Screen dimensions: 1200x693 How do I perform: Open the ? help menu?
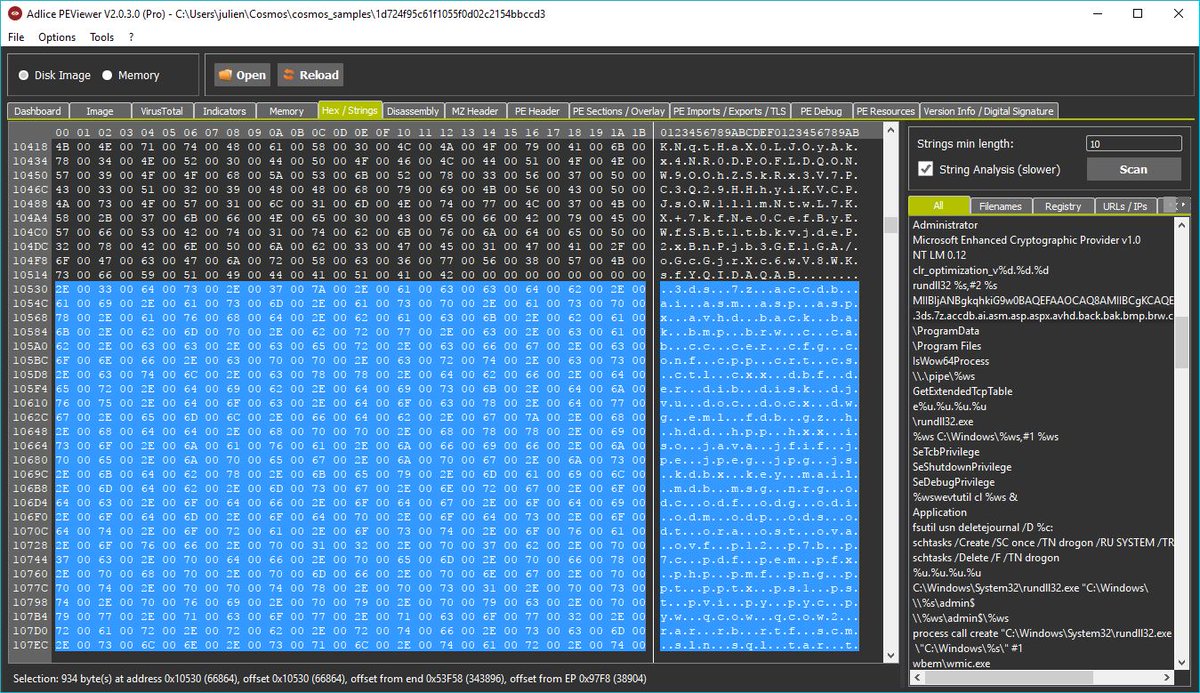click(131, 37)
